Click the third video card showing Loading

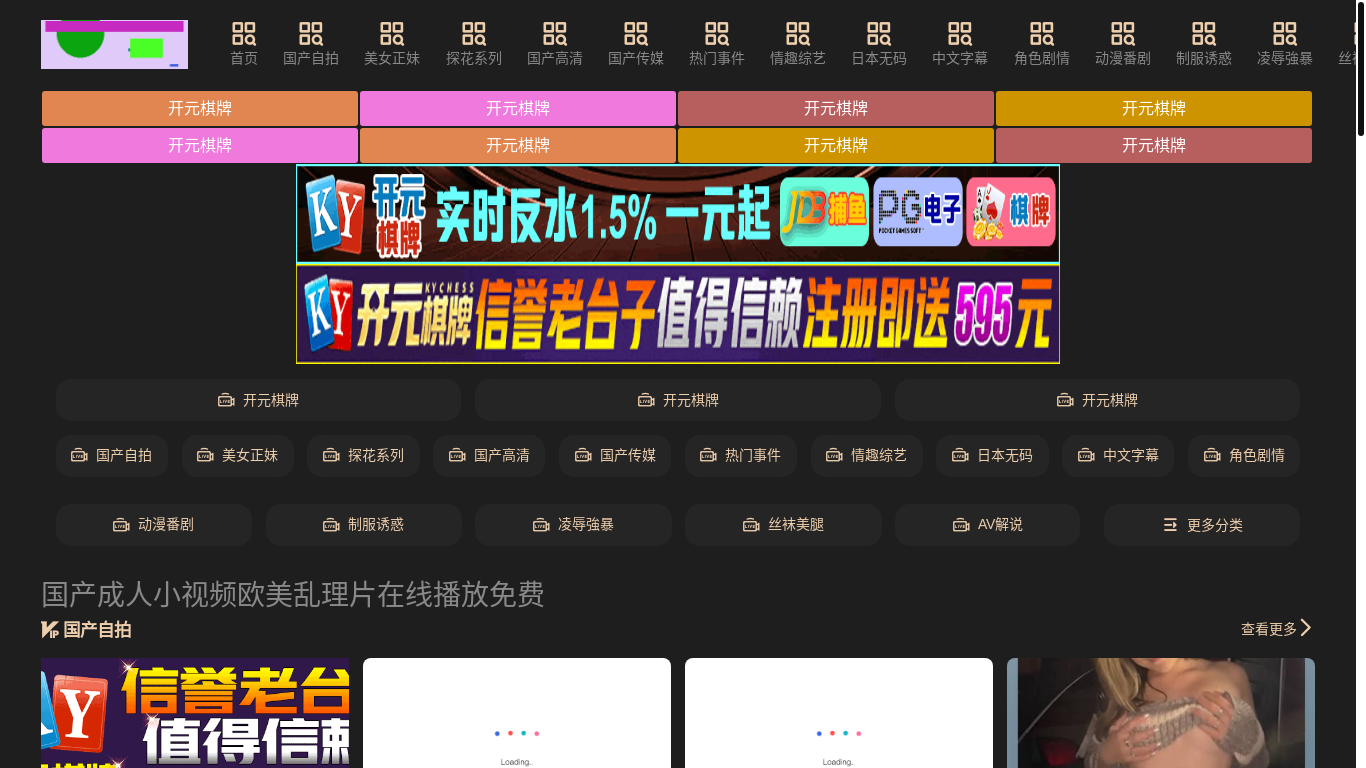click(x=839, y=713)
